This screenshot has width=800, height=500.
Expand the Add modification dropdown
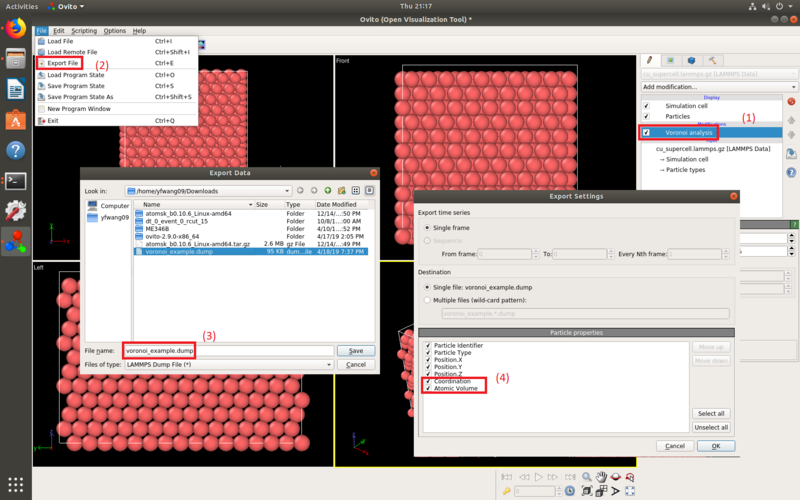[719, 87]
